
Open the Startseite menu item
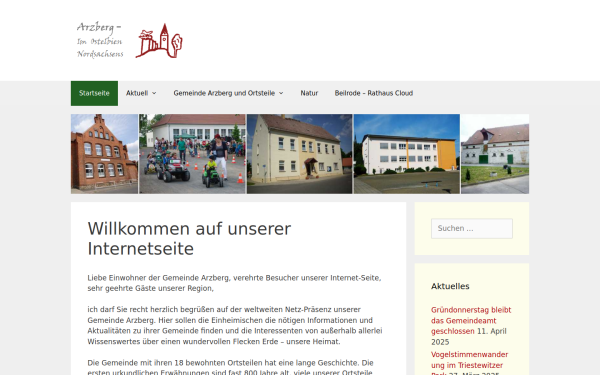94,93
